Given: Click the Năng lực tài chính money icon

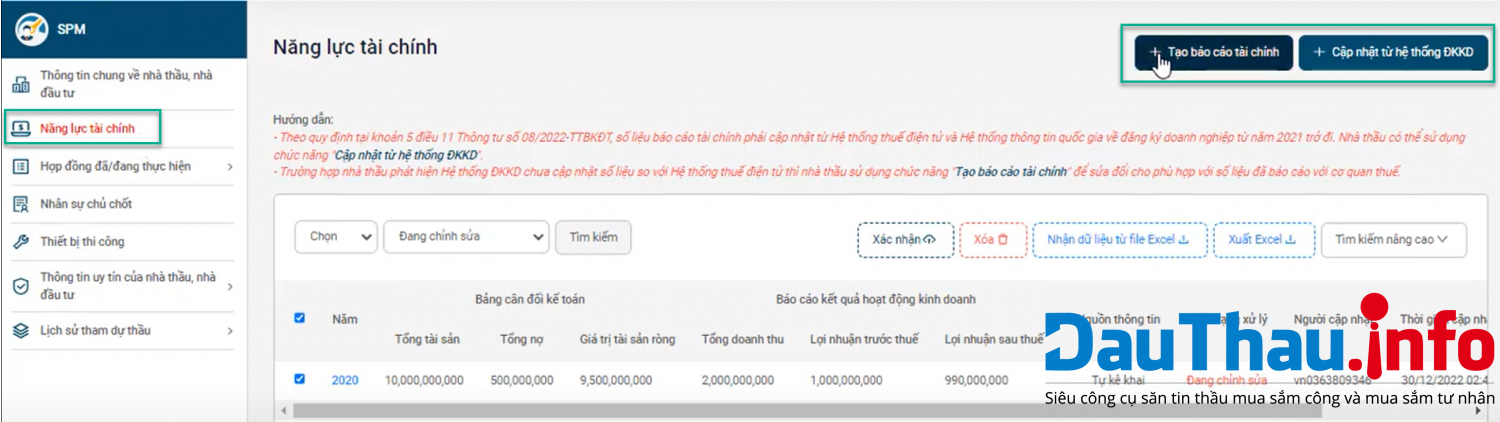Looking at the screenshot, I should click(x=20, y=128).
